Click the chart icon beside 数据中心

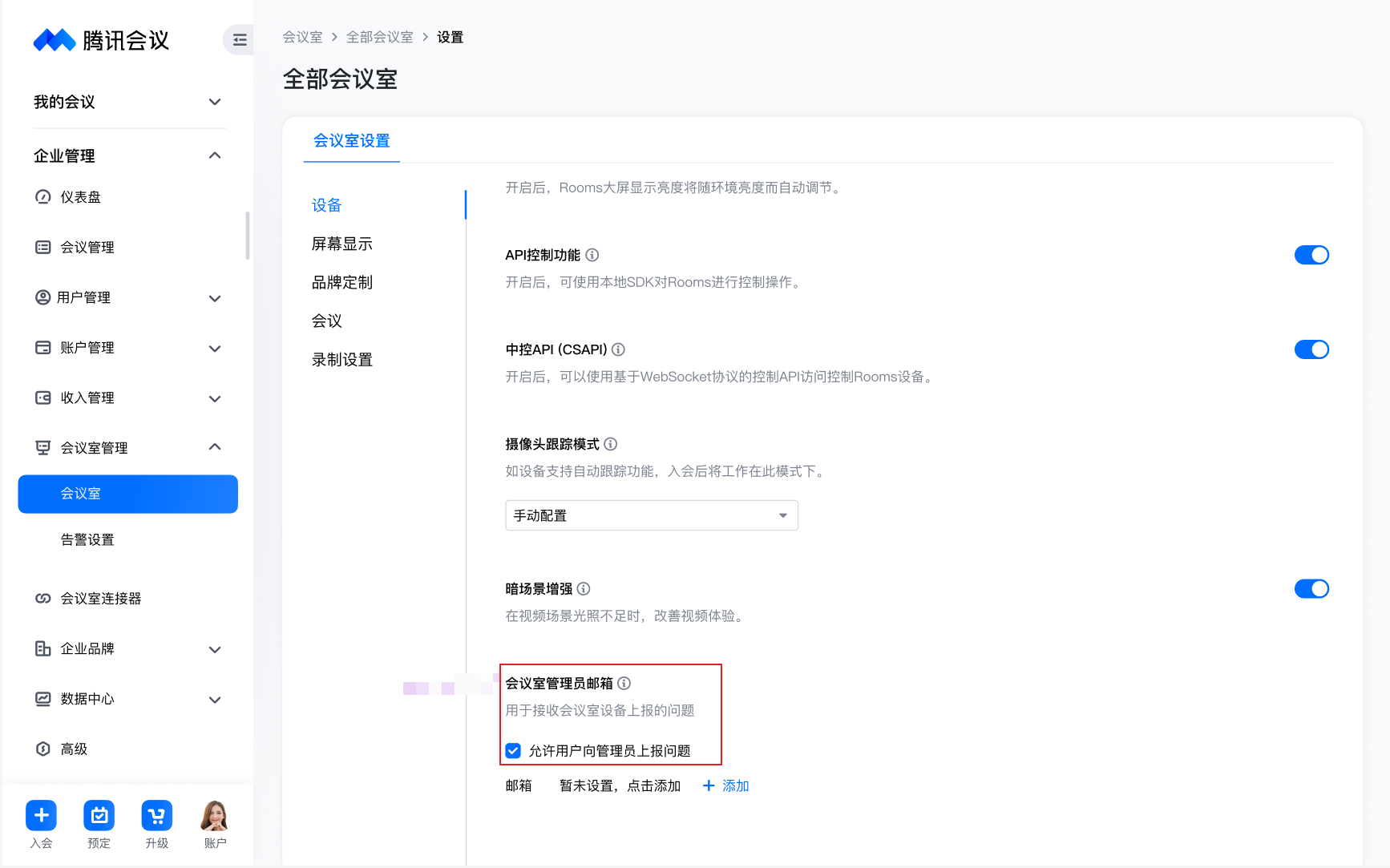[x=43, y=699]
